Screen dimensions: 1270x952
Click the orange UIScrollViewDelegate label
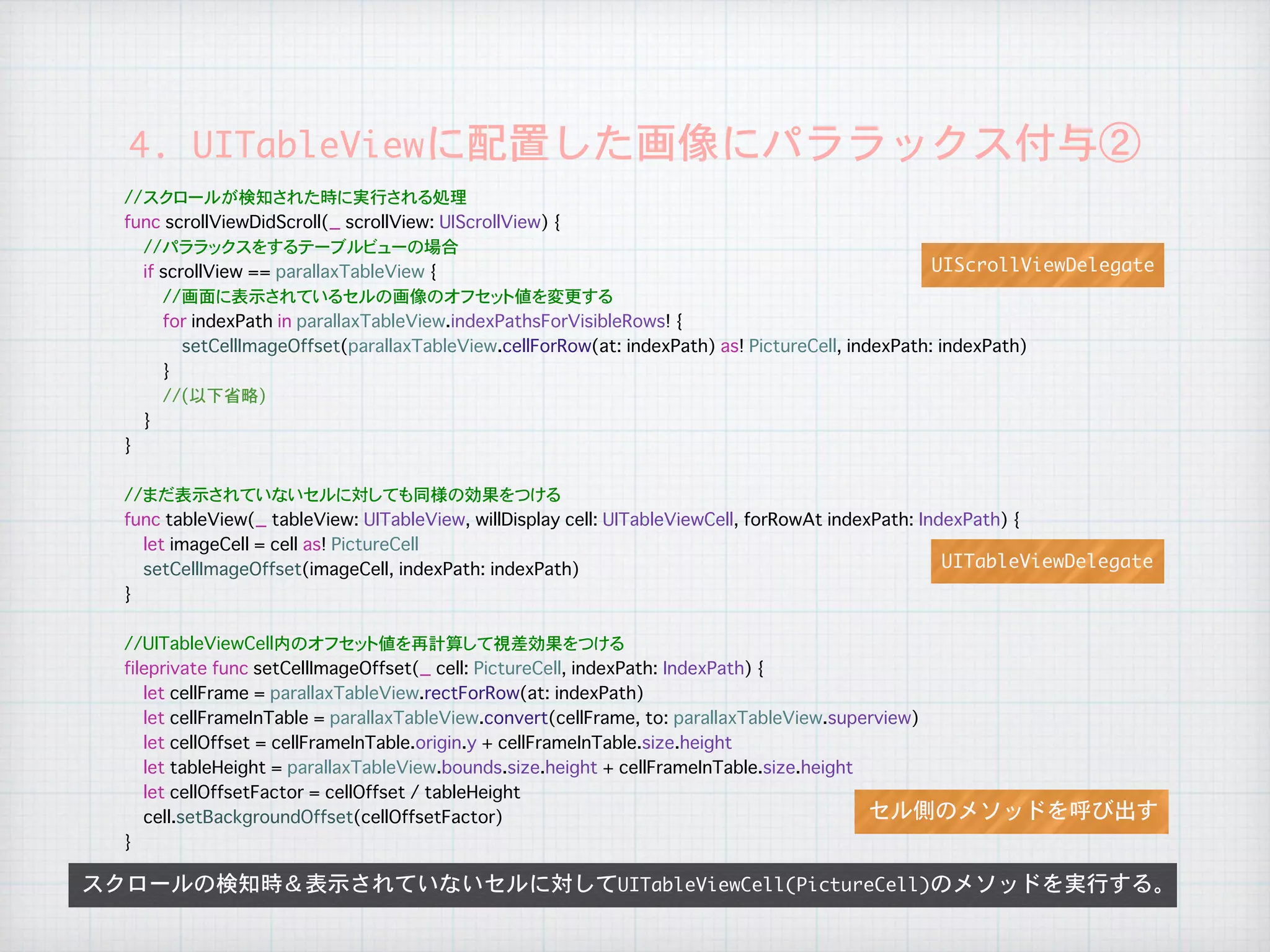[1042, 265]
